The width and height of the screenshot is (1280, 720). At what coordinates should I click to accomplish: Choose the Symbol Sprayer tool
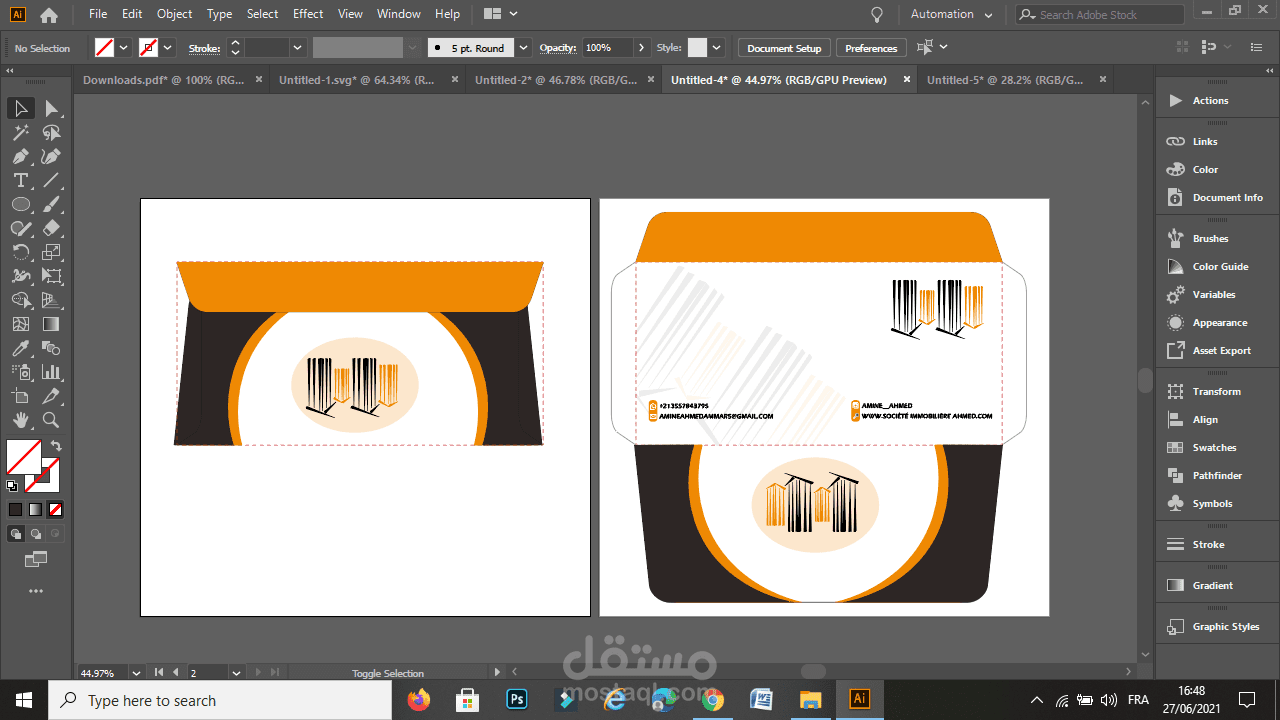(x=20, y=372)
